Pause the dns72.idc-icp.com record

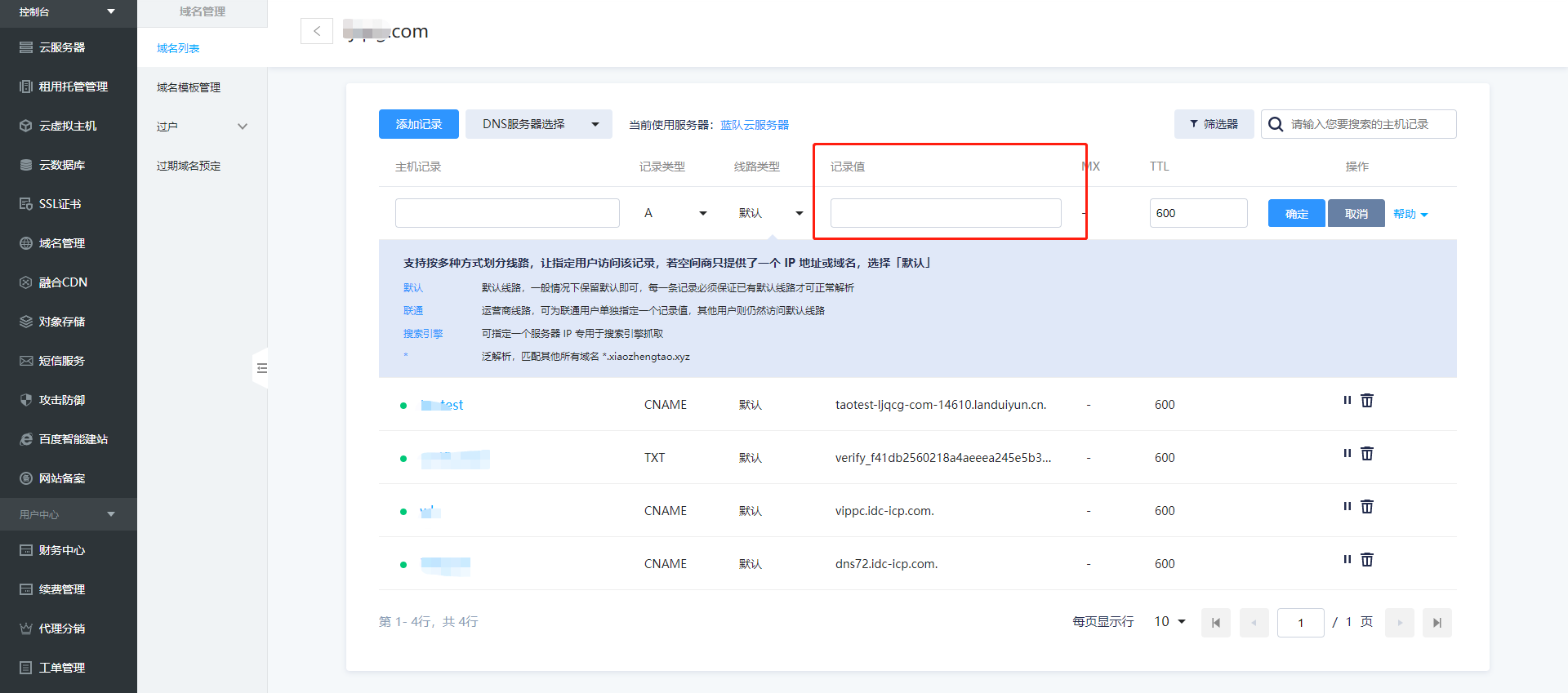(x=1347, y=560)
